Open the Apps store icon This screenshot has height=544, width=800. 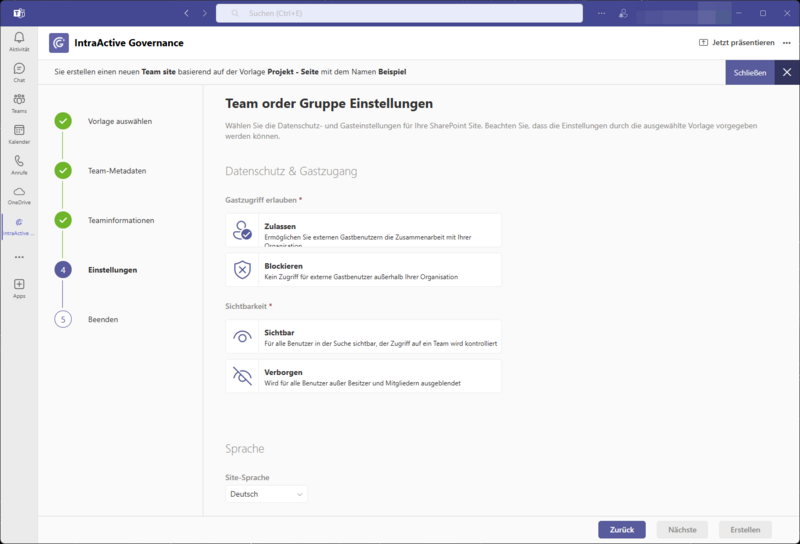18,288
